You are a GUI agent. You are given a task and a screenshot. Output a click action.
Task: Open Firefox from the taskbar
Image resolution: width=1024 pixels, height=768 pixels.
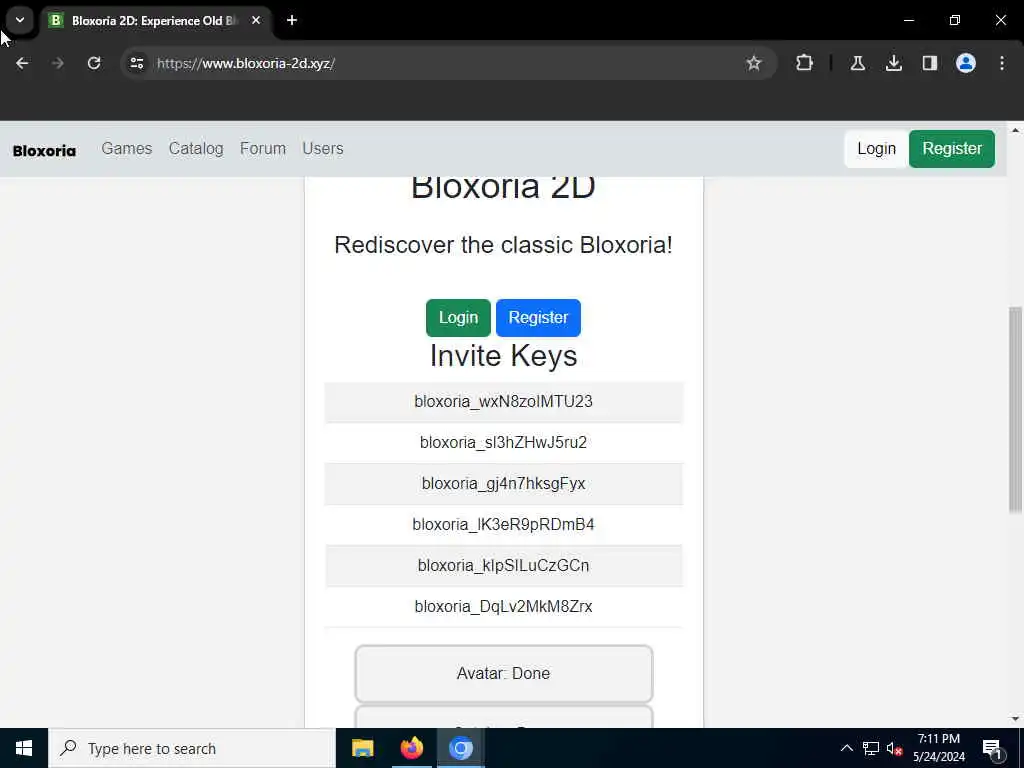411,748
